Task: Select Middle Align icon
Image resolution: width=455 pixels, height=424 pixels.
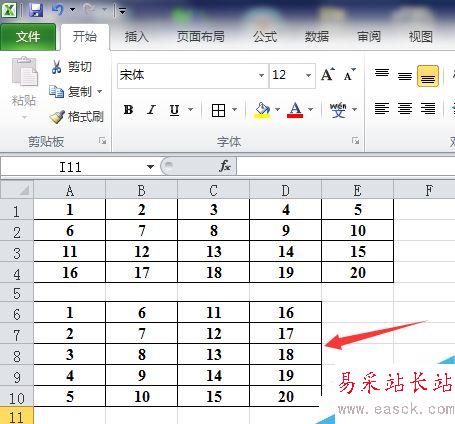Action: coord(405,76)
